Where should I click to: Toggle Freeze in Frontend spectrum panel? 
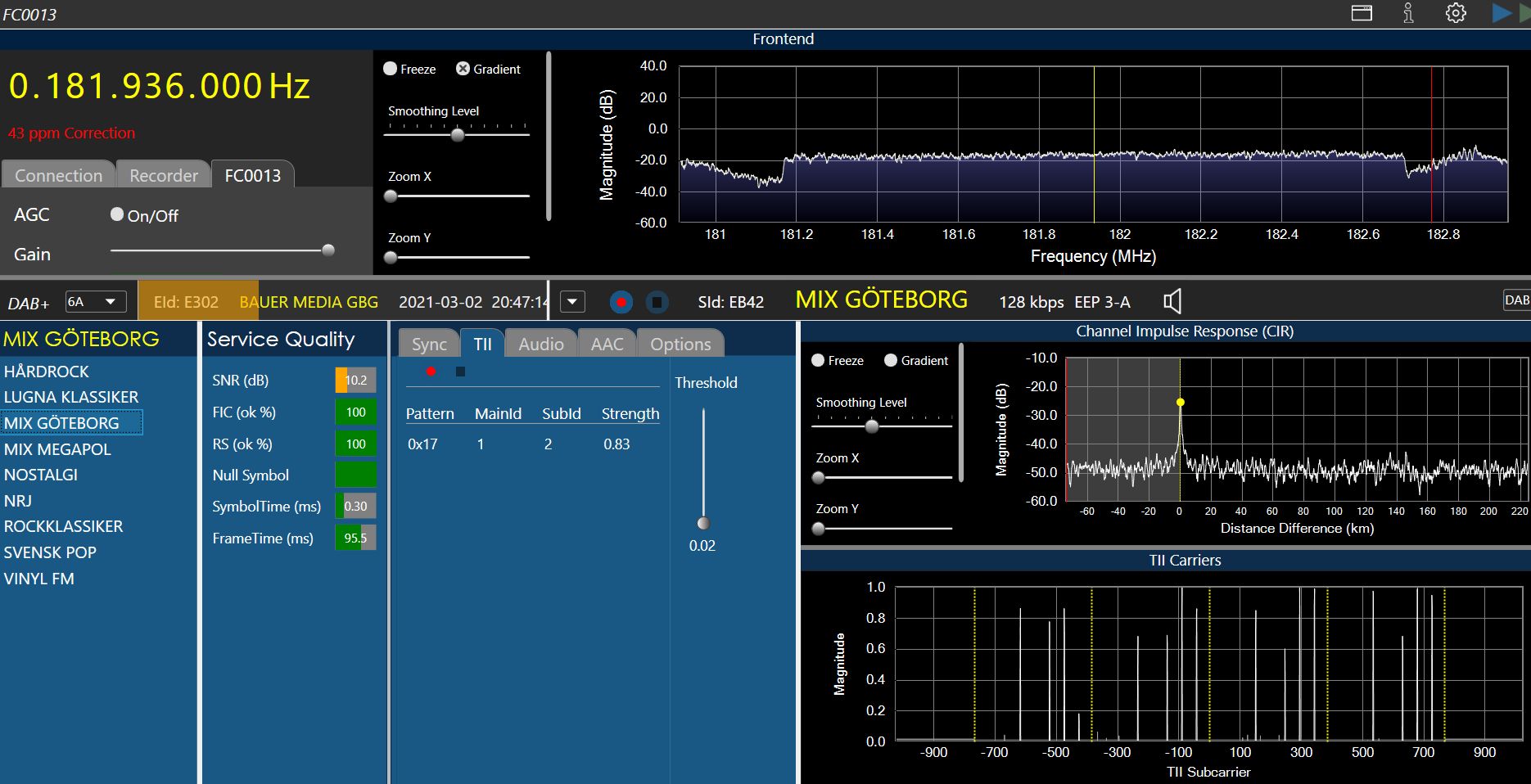tap(409, 69)
